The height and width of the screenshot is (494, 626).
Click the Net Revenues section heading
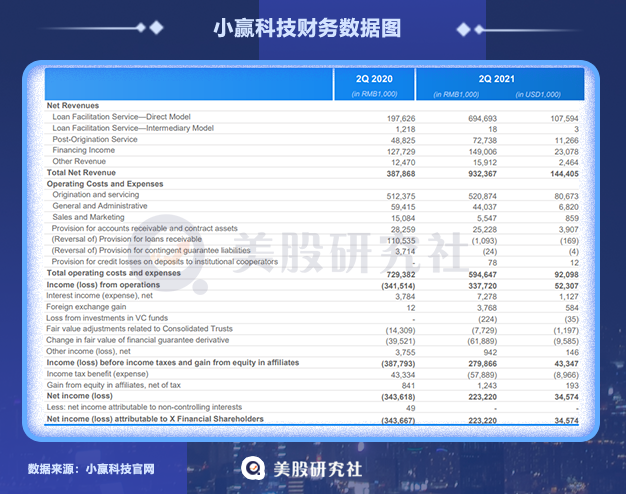[73, 105]
